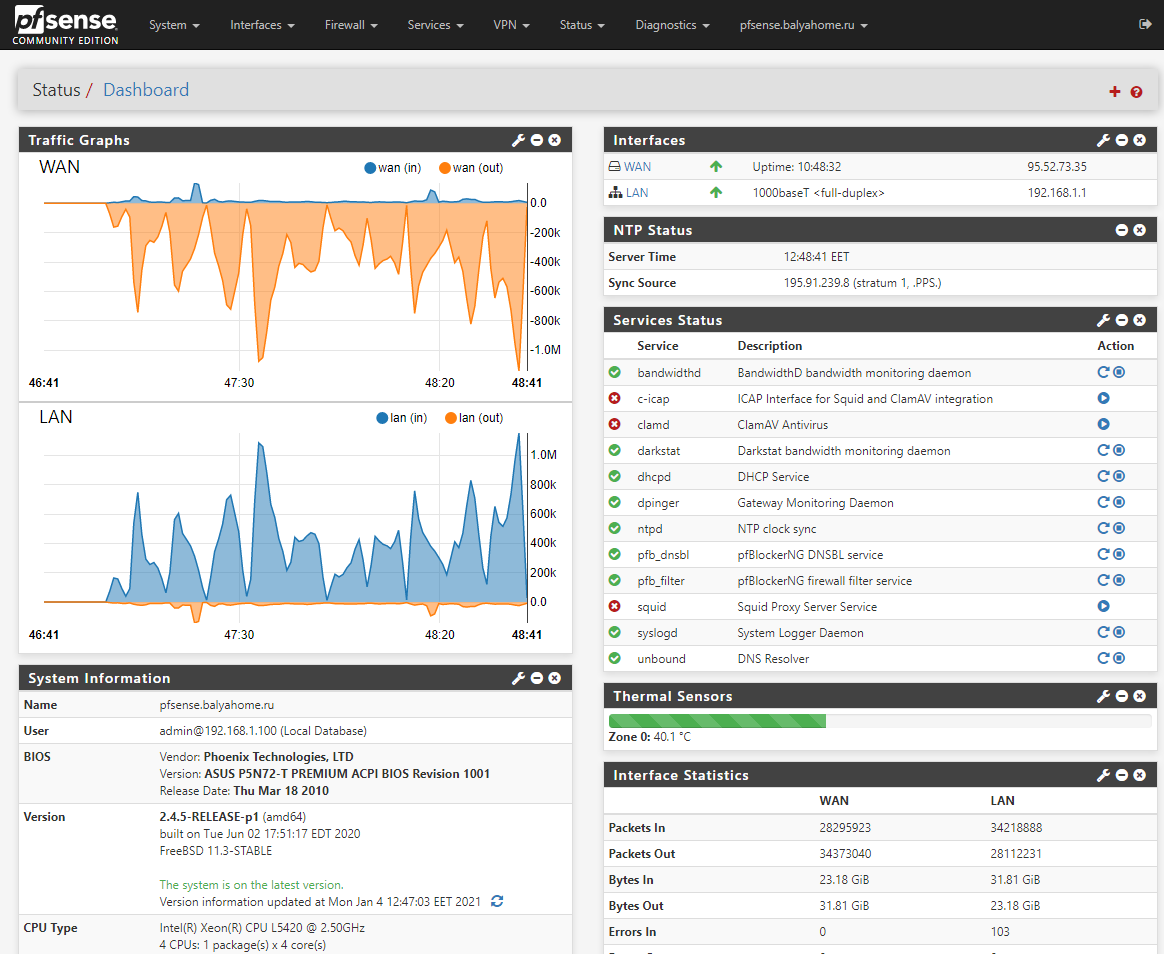The width and height of the screenshot is (1164, 954).
Task: Stop the dhcpd service
Action: [1119, 477]
